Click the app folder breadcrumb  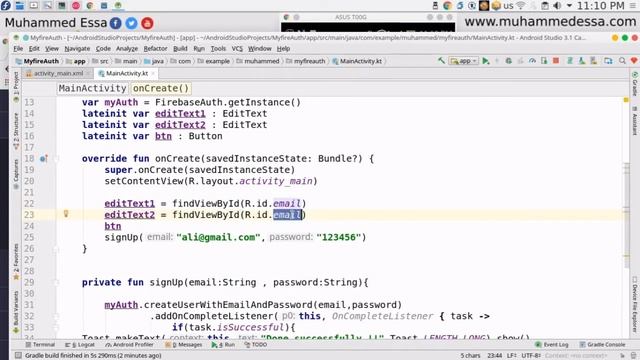click(76, 61)
